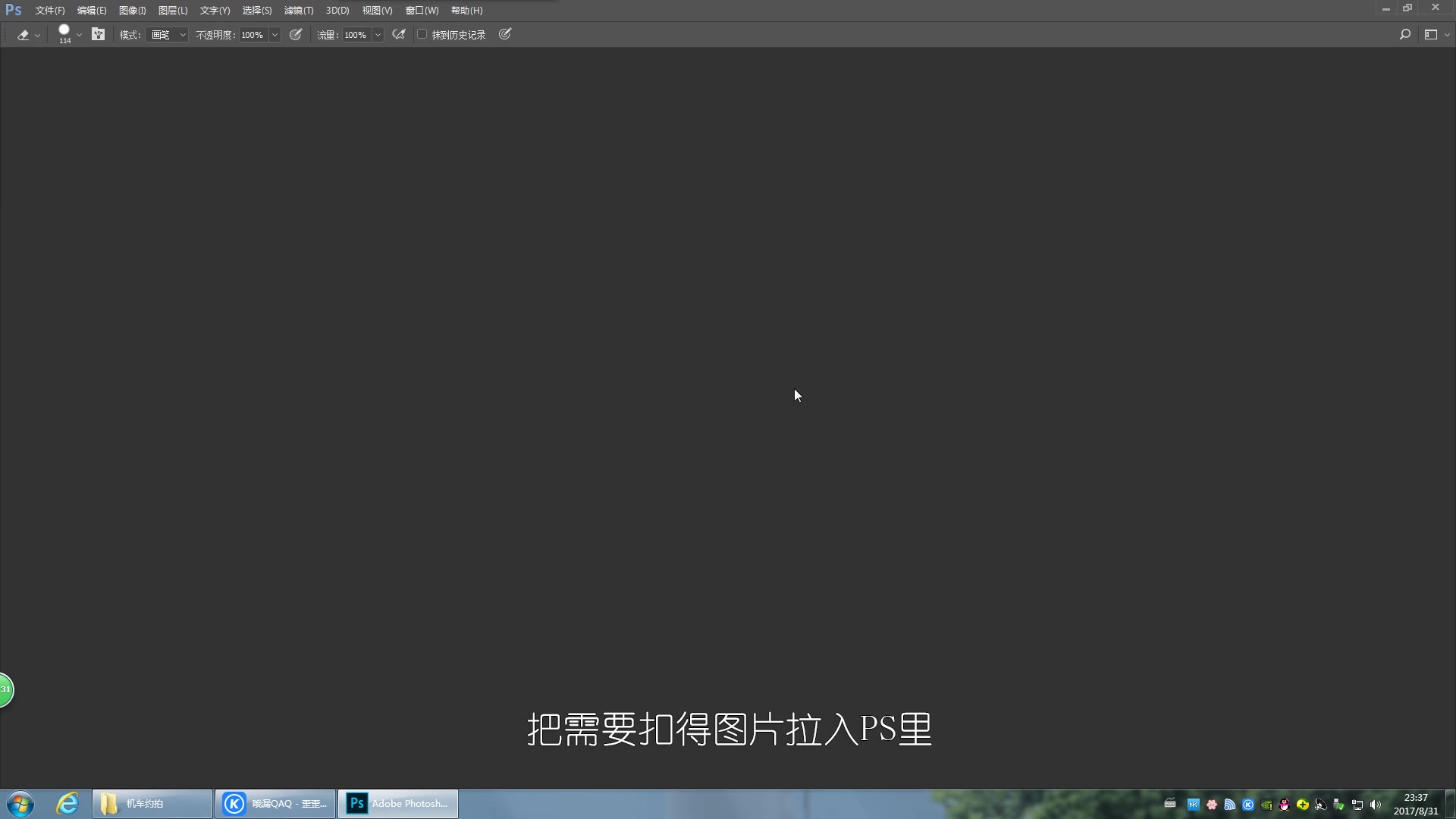The height and width of the screenshot is (819, 1456).
Task: Toggle the Brush panel icon
Action: tap(98, 34)
